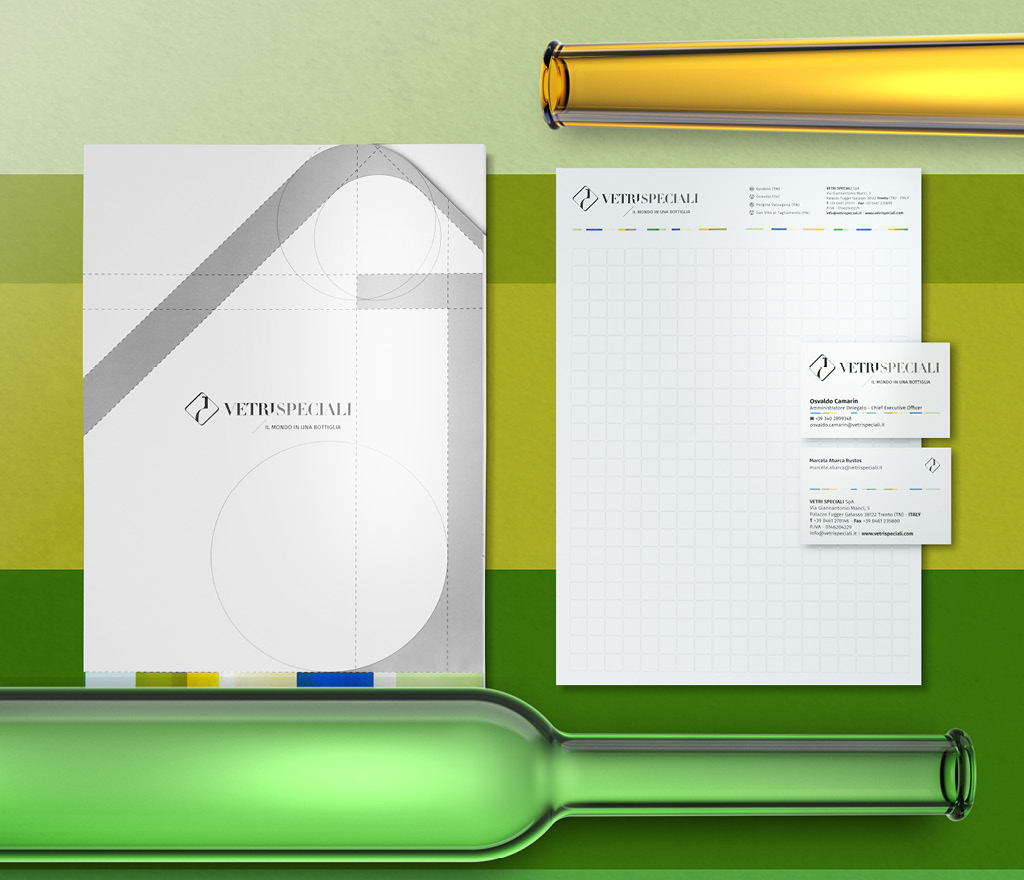Click the "VETRI SPECIALI" wordmark on the folder
This screenshot has height=880, width=1024.
click(287, 409)
